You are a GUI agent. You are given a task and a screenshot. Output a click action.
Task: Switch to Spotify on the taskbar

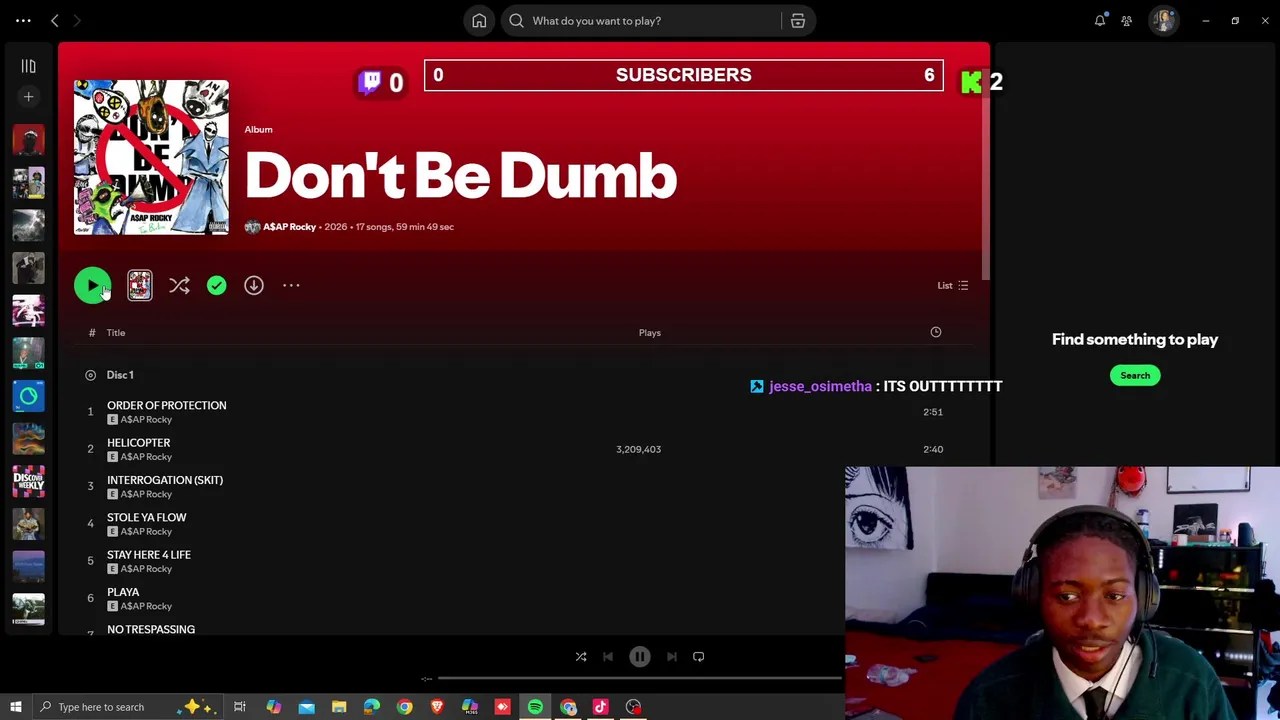click(535, 707)
